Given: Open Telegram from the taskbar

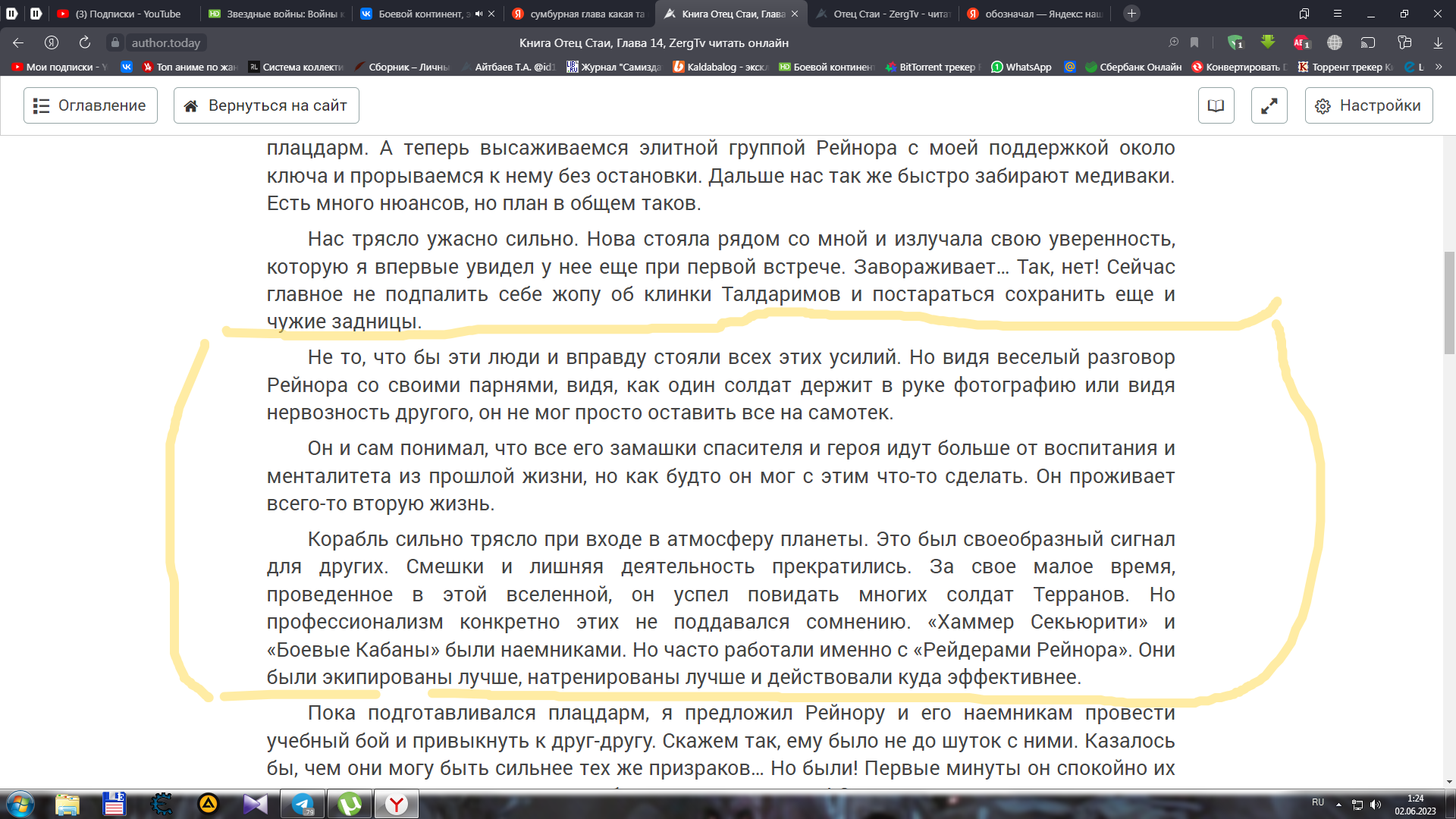Looking at the screenshot, I should pyautogui.click(x=303, y=804).
